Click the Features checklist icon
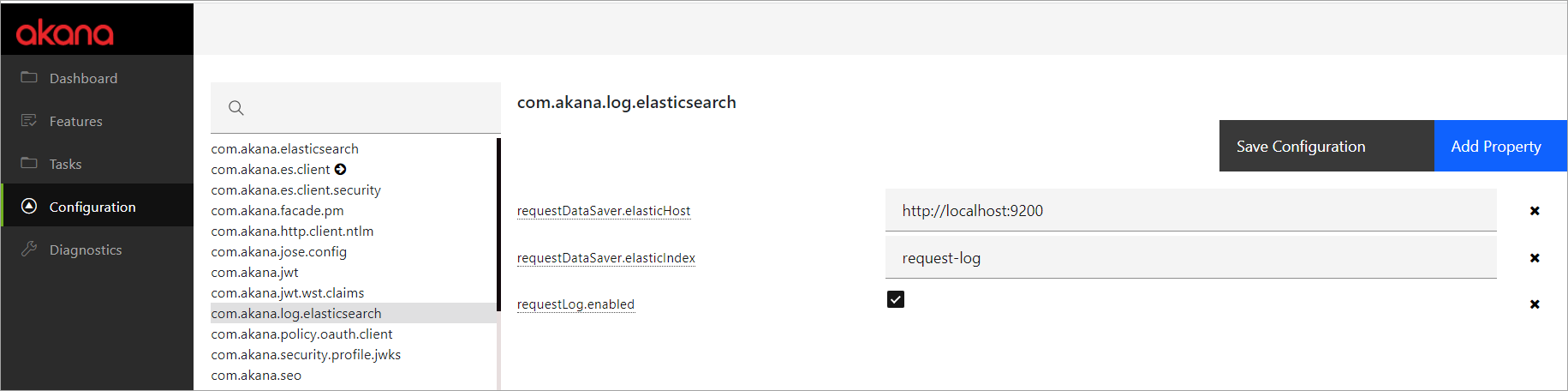Screen dimensions: 1568x391 [29, 120]
